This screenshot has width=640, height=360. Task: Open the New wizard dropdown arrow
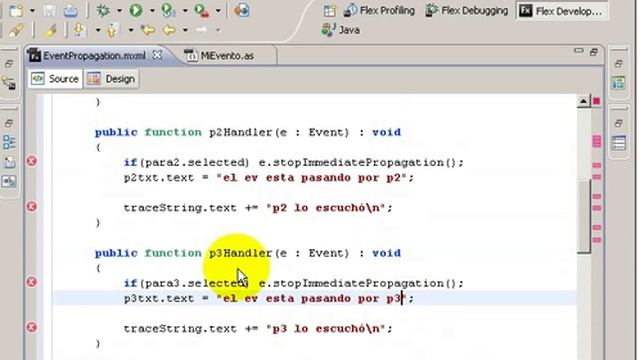click(32, 11)
